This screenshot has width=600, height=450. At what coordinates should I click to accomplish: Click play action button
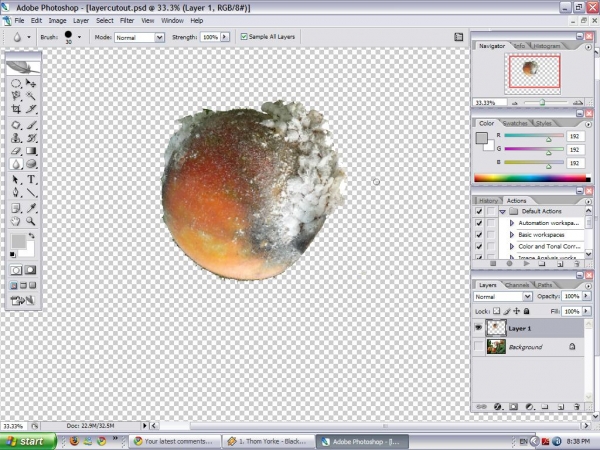(527, 264)
